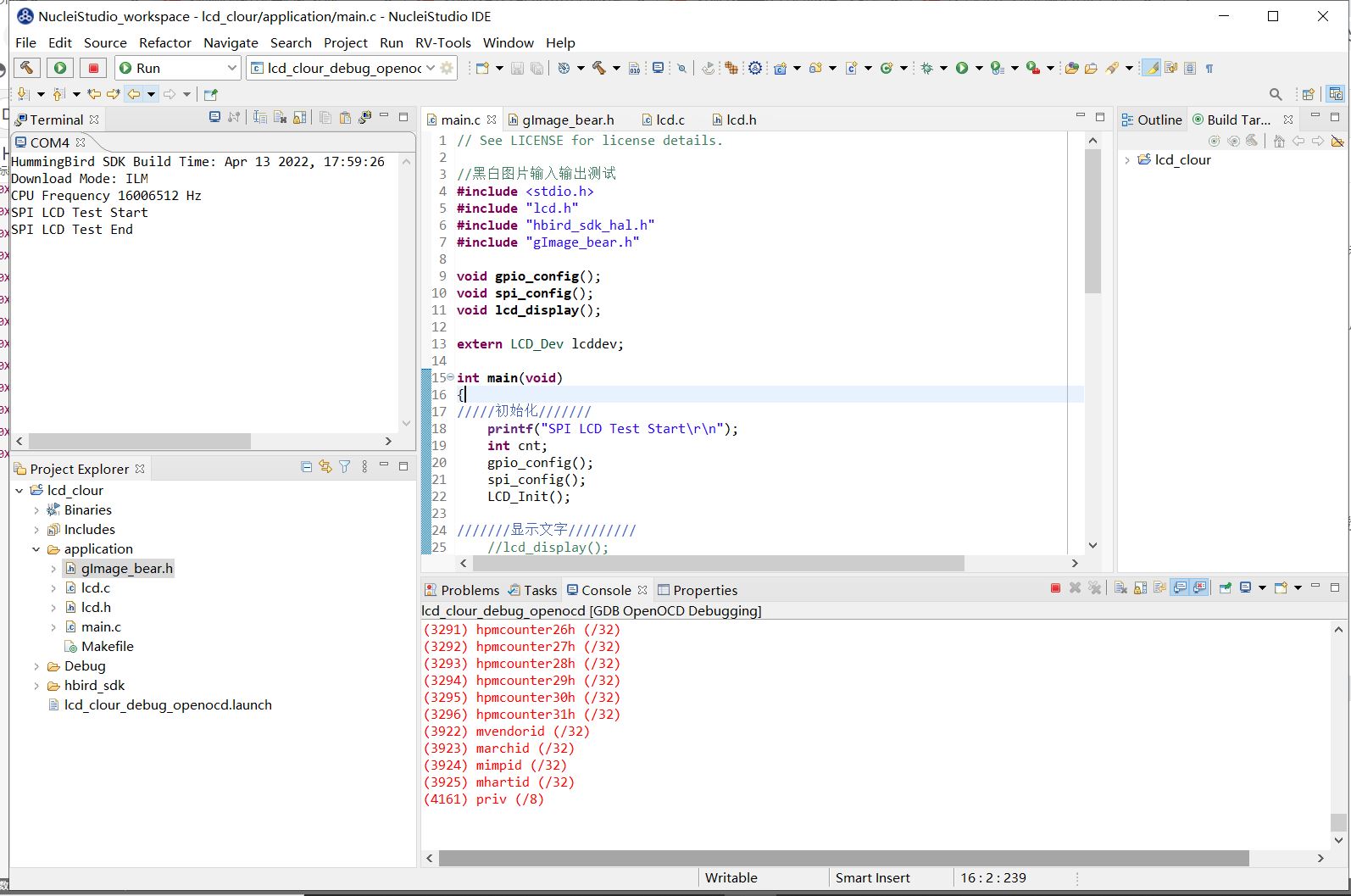This screenshot has height=896, width=1351.
Task: Click the green Launch run button
Action: (x=60, y=68)
